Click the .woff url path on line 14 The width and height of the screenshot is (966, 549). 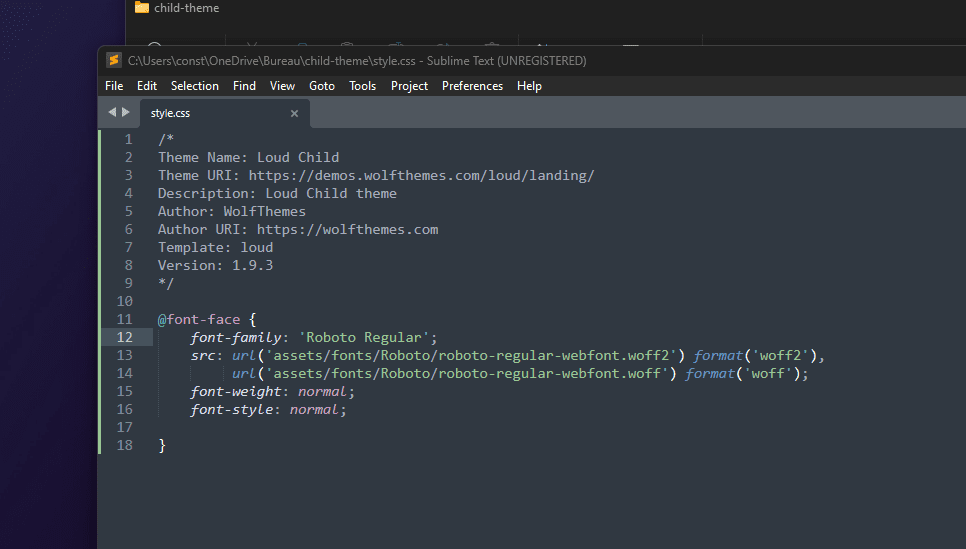[467, 373]
